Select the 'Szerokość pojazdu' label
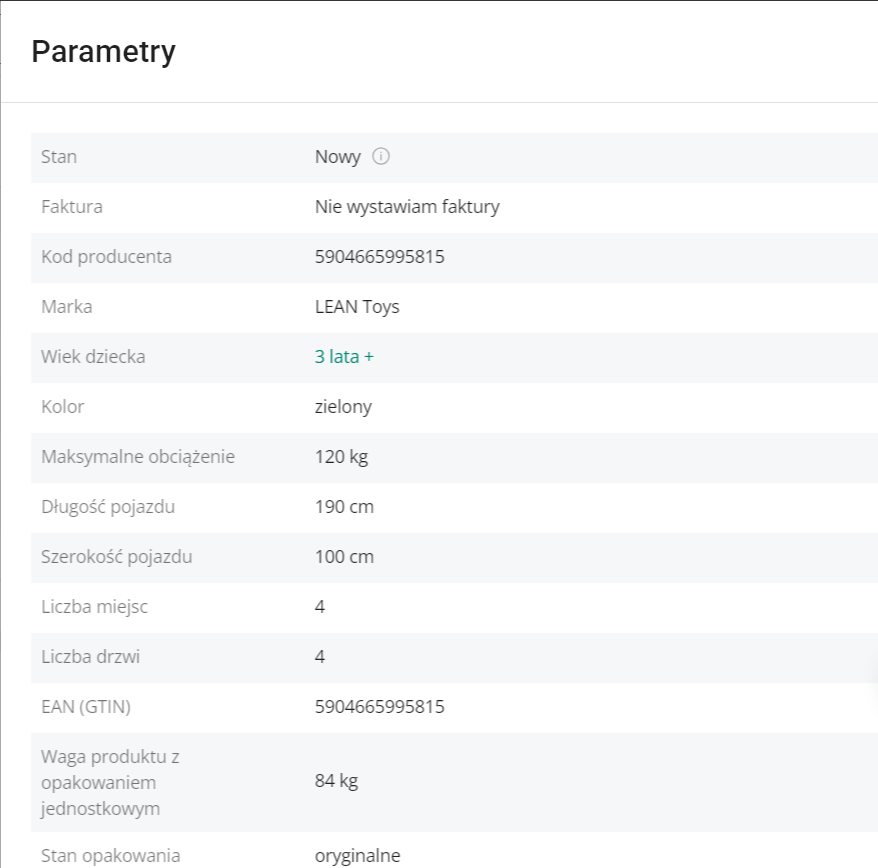Screen dimensions: 878x868 coord(116,557)
